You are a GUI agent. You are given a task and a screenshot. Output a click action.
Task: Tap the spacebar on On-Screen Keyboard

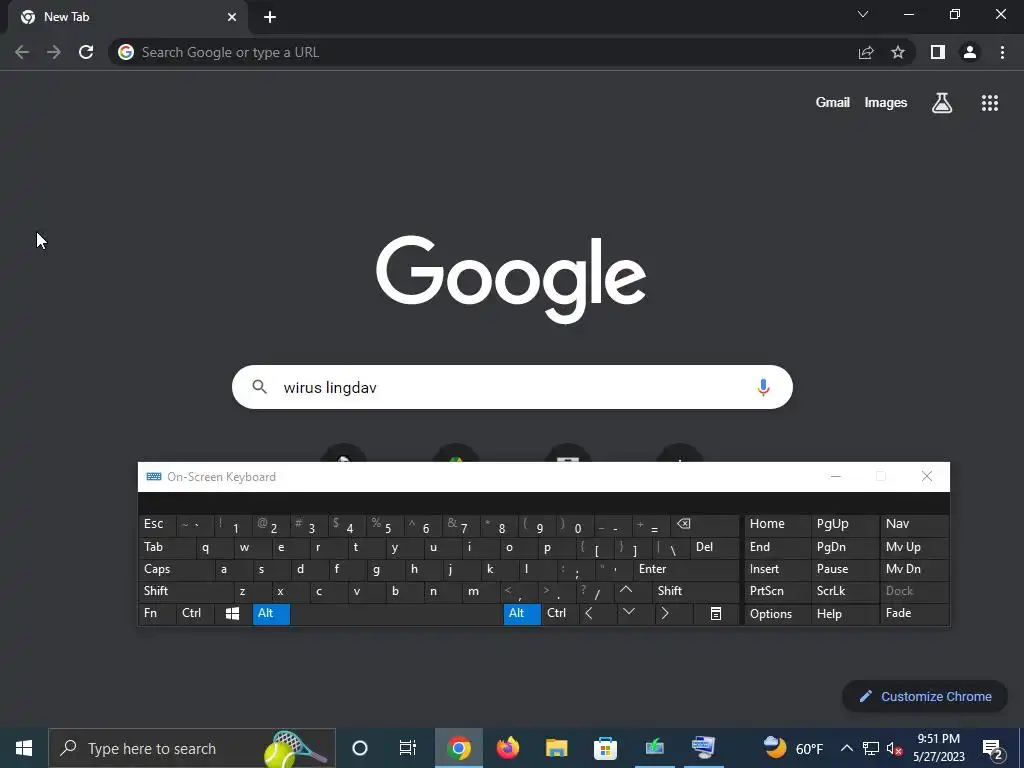coord(396,613)
